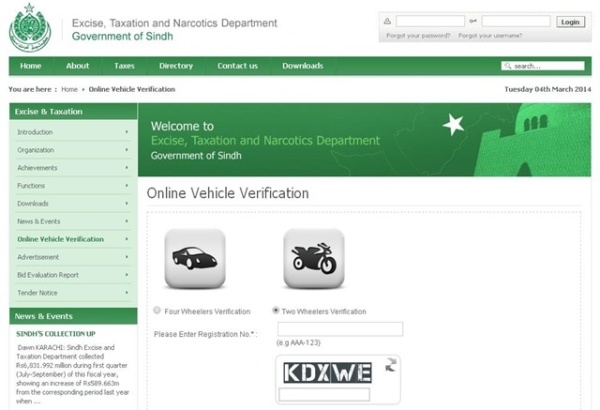Expand the sidebar Downloads arrow
600x410 pixels.
tap(127, 203)
